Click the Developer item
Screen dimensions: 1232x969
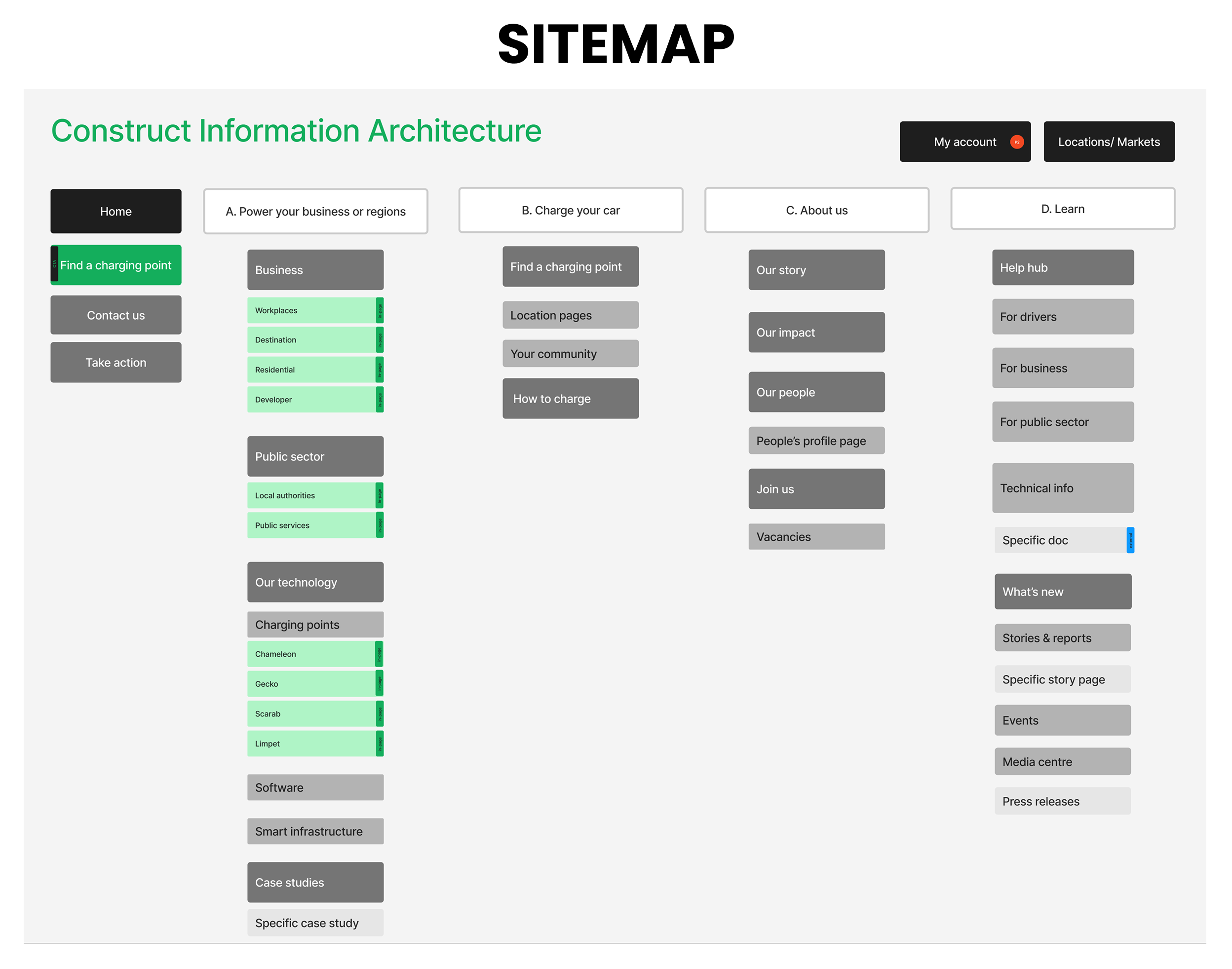pos(315,400)
